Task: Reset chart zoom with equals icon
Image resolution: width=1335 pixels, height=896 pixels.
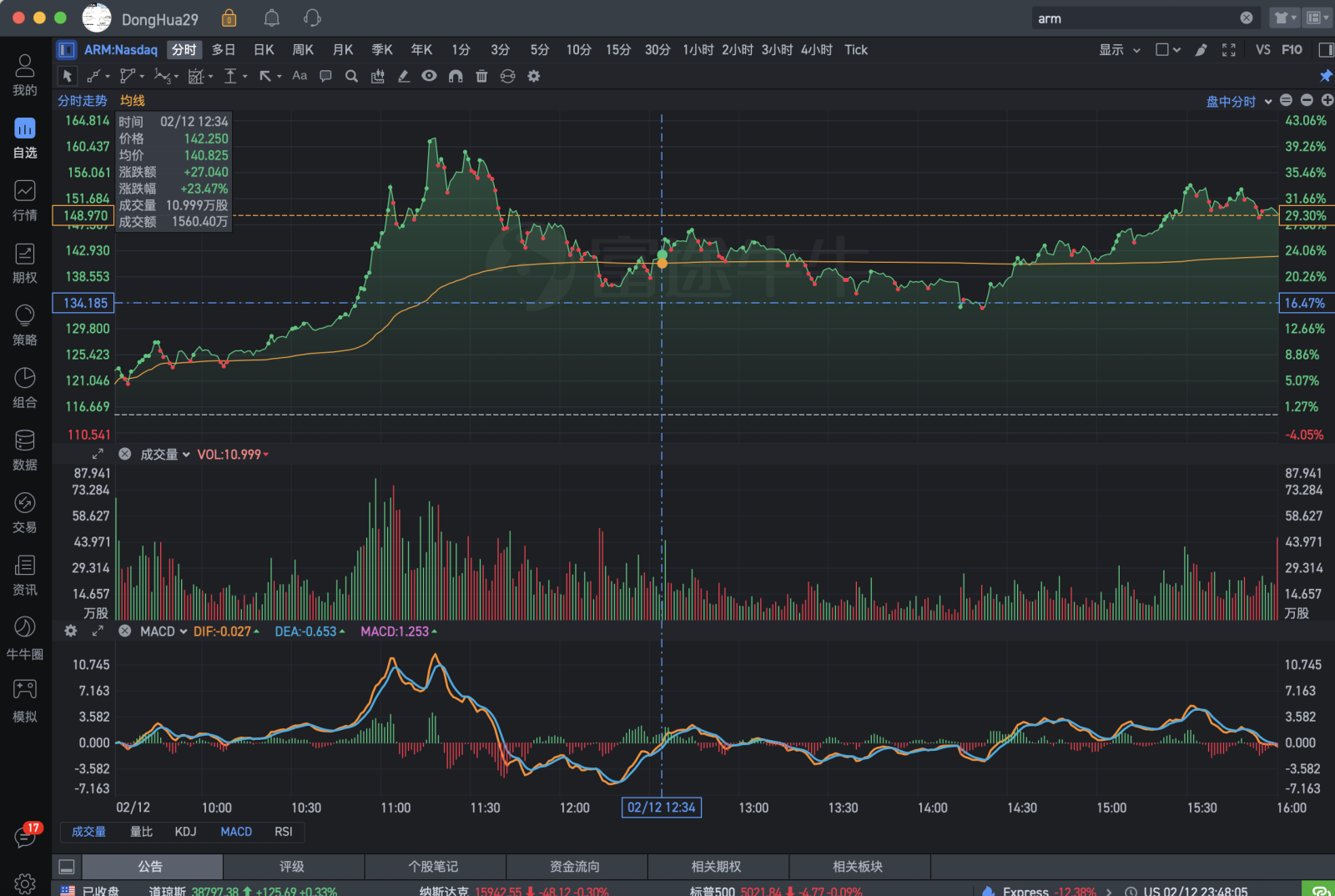Action: pos(1286,101)
